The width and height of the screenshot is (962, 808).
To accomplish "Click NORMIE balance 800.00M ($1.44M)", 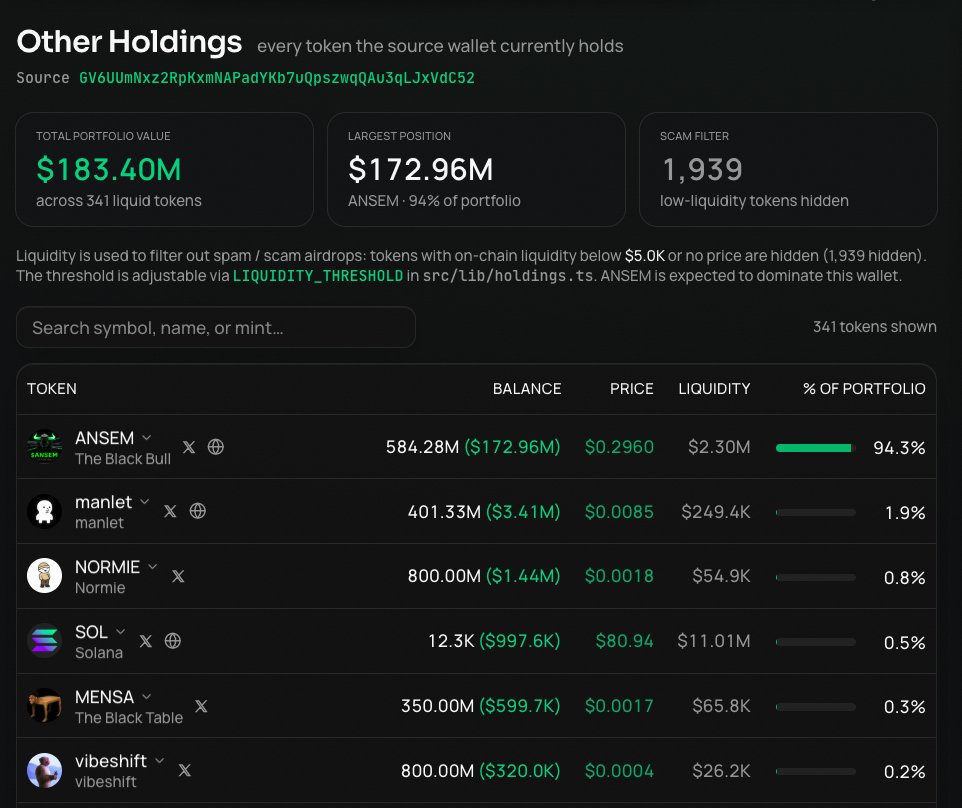I will tap(484, 576).
